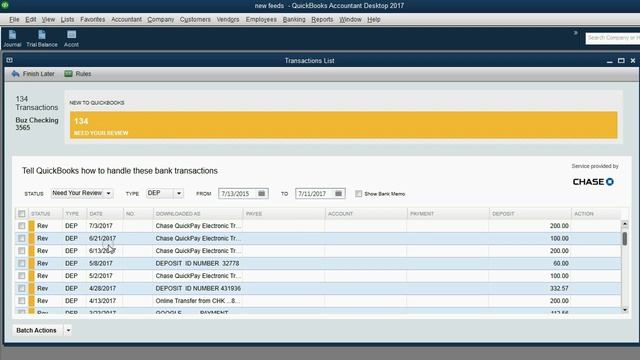The height and width of the screenshot is (360, 640).
Task: Click the QuickBooks application icon
Action: [4, 5]
